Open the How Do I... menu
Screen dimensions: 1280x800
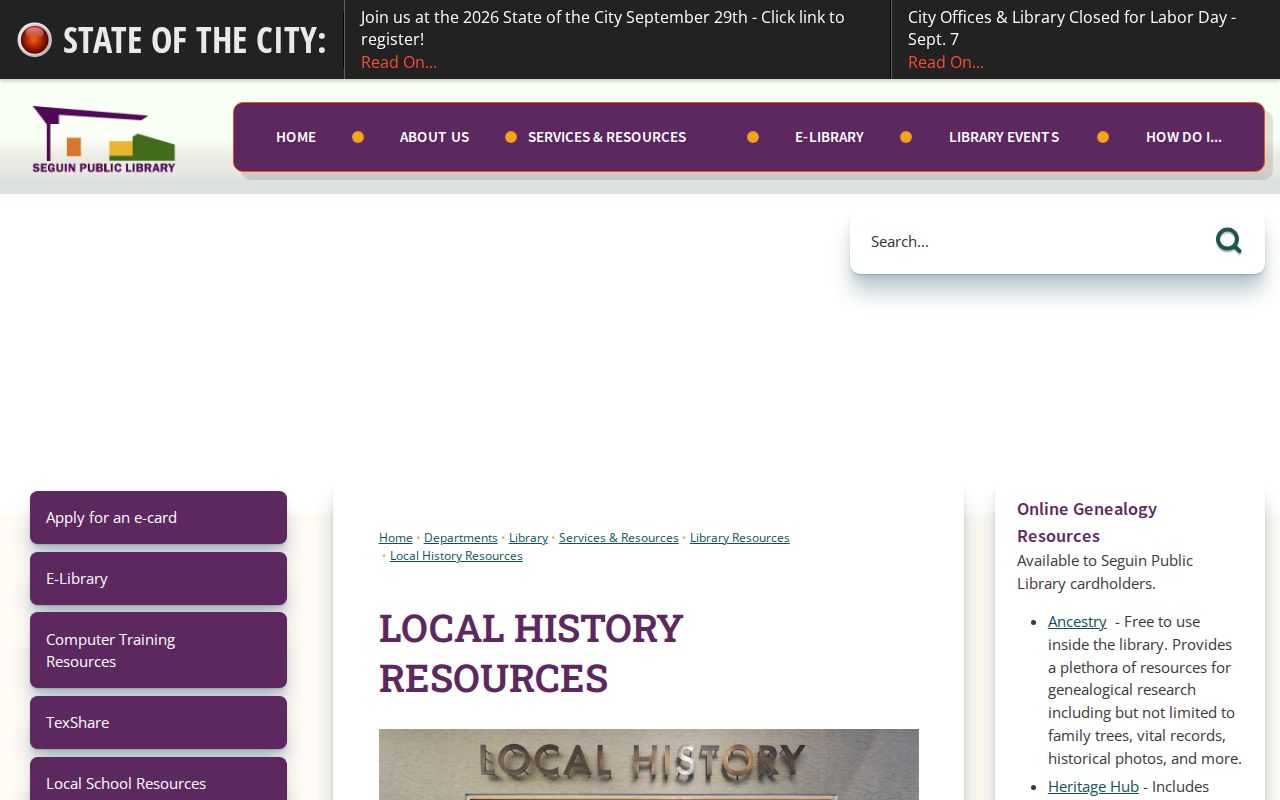pyautogui.click(x=1184, y=137)
